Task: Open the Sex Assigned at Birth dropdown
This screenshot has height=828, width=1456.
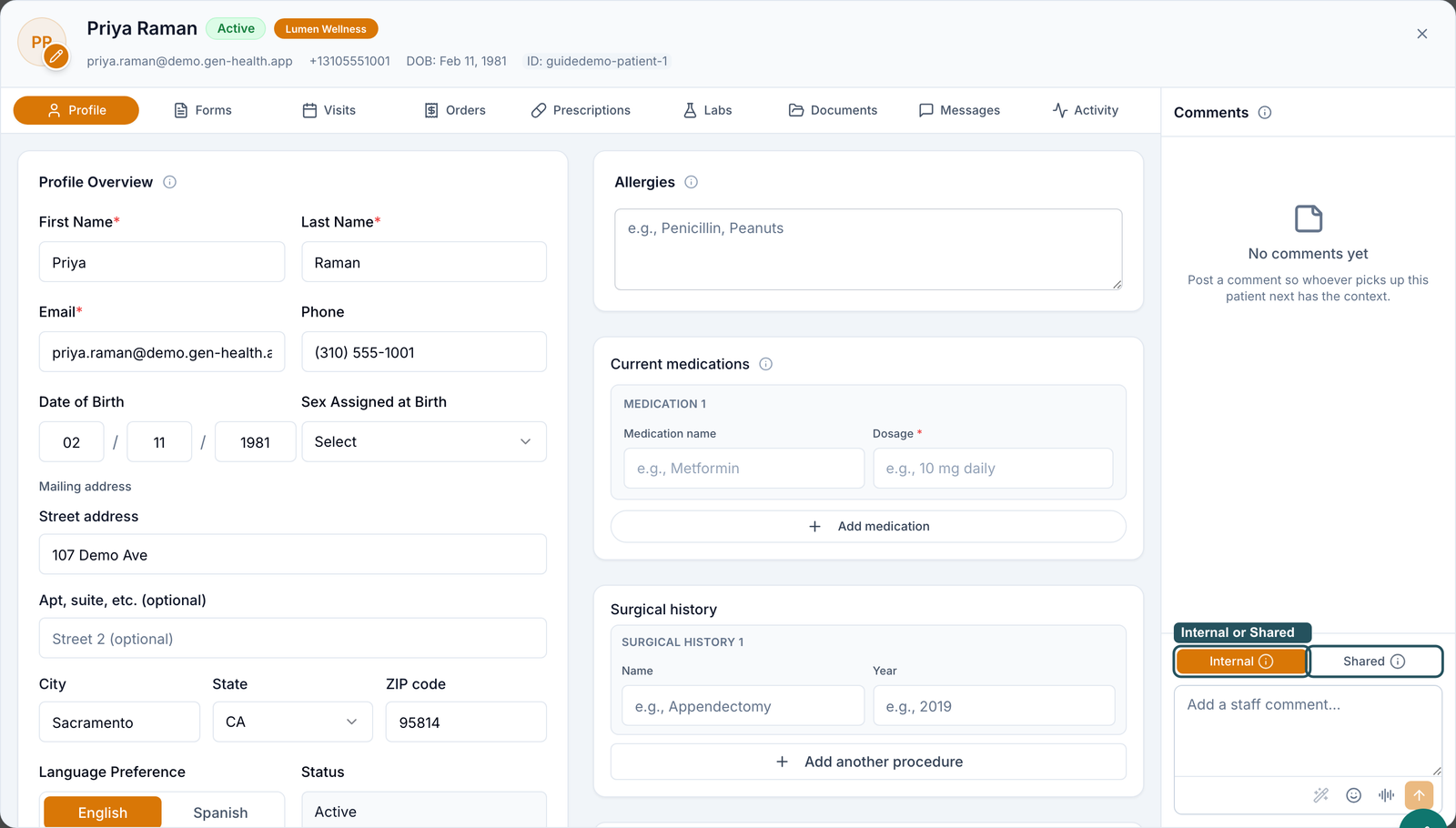Action: (424, 442)
